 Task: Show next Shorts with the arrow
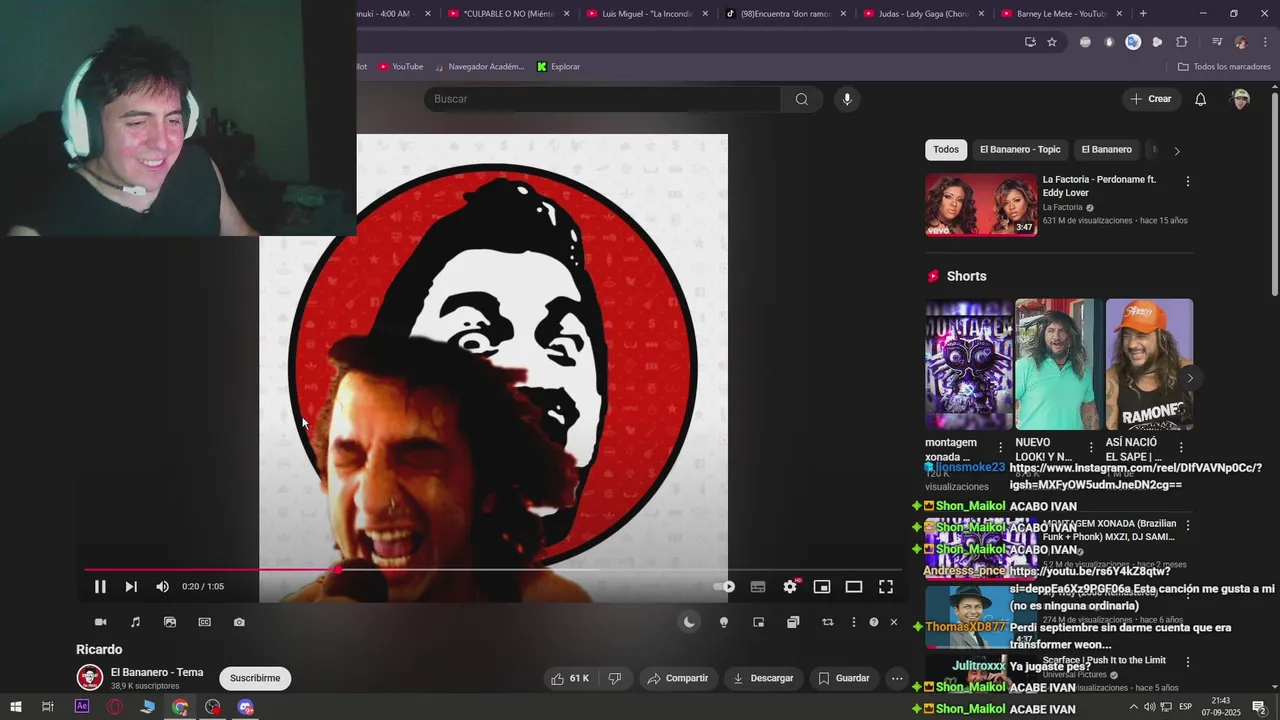point(1190,378)
